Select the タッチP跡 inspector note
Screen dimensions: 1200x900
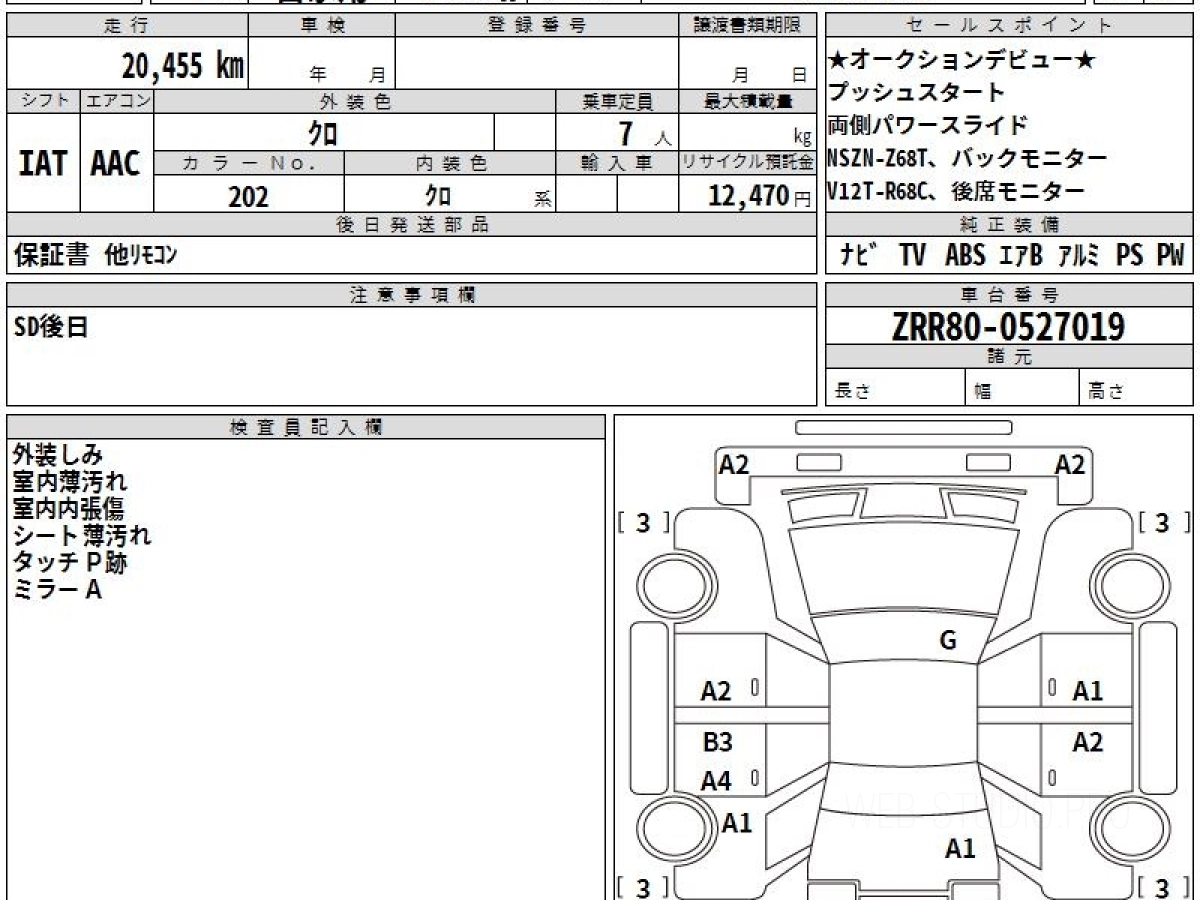[x=70, y=563]
